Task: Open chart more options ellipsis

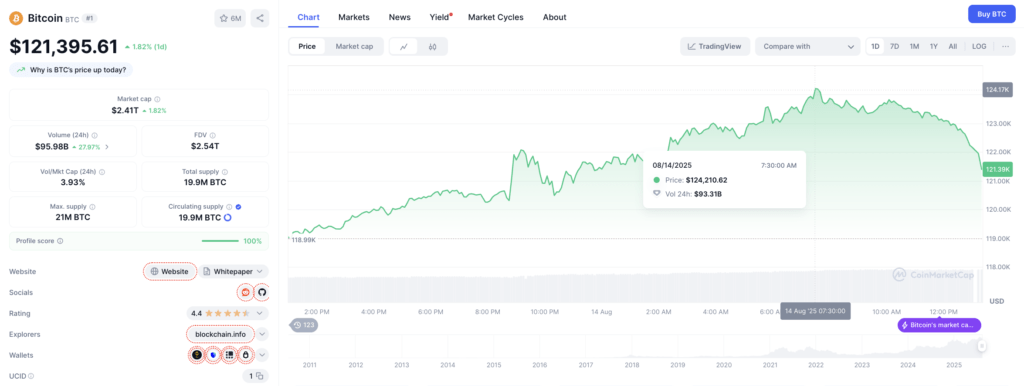Action: (x=1004, y=46)
